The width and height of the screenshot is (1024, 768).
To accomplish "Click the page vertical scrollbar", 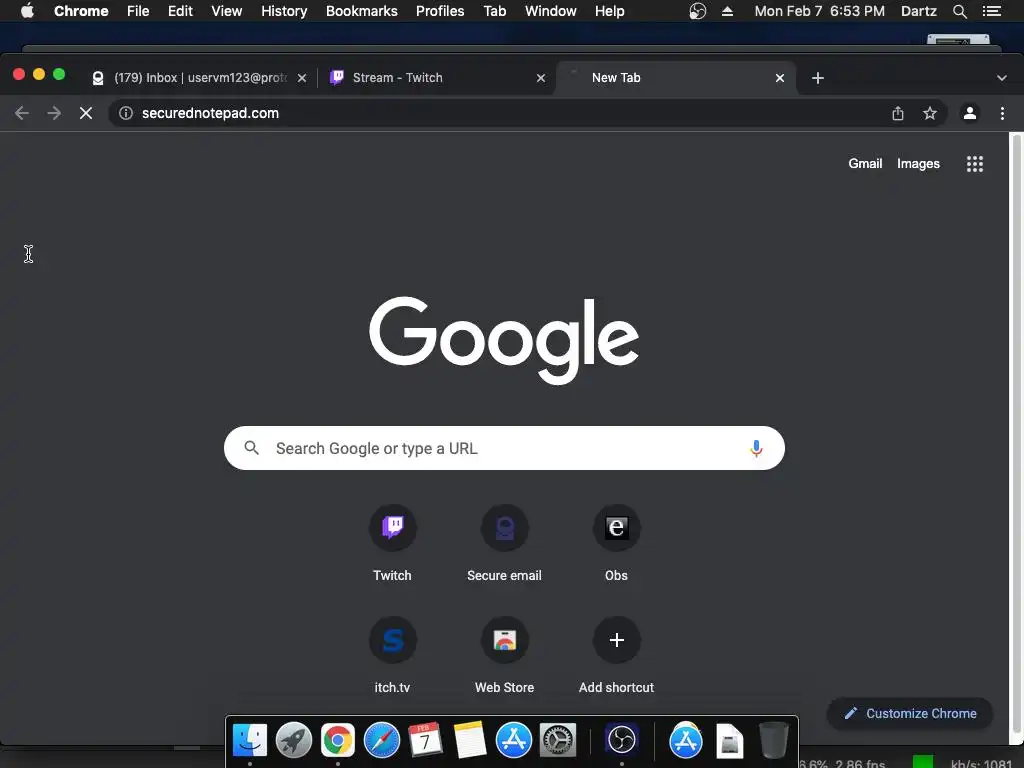I will point(1016,438).
